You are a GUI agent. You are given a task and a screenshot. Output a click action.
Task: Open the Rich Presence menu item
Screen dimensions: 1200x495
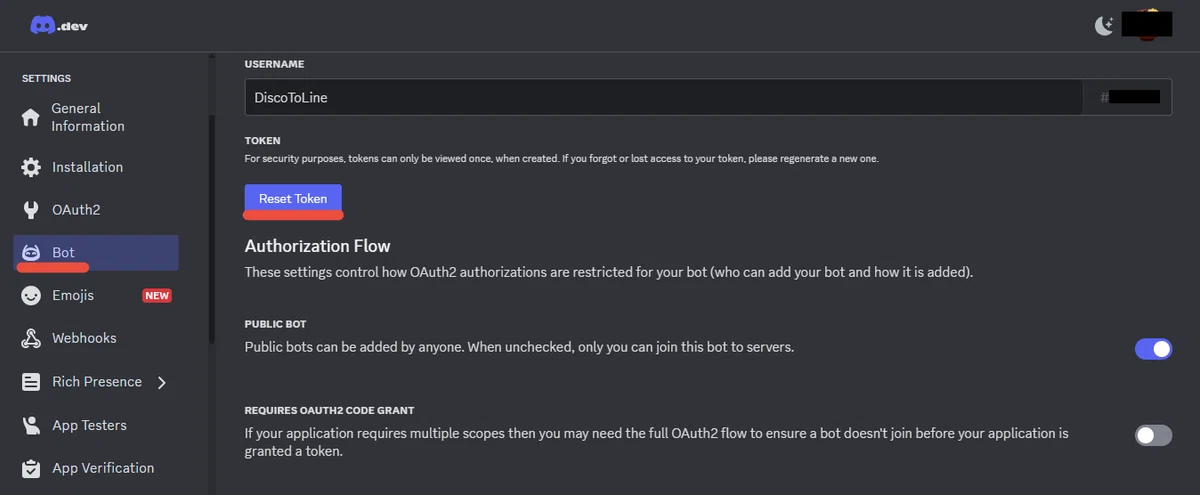point(96,382)
